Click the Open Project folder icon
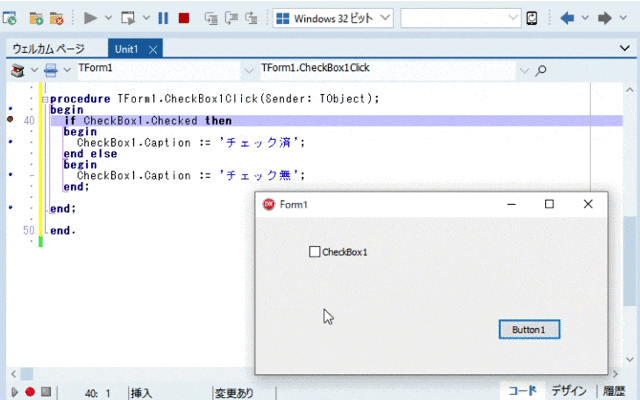This screenshot has width=640, height=400. tap(36, 18)
